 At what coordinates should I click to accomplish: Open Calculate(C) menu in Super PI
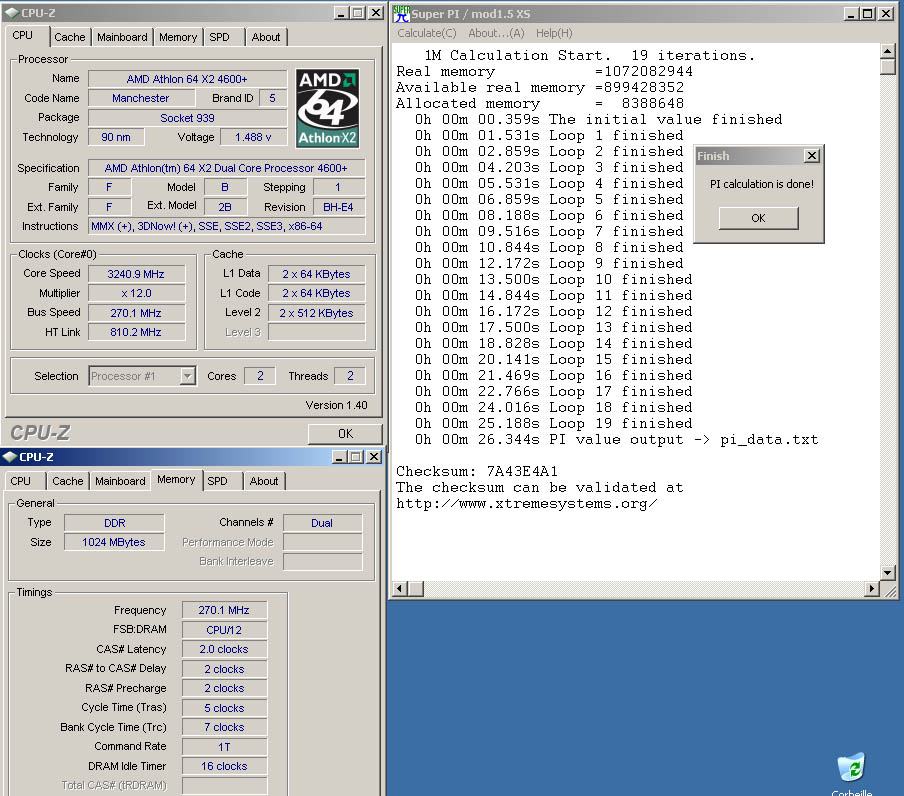pyautogui.click(x=427, y=33)
